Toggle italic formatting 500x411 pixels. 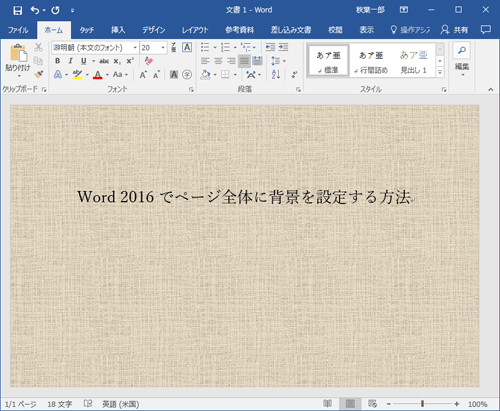70,61
